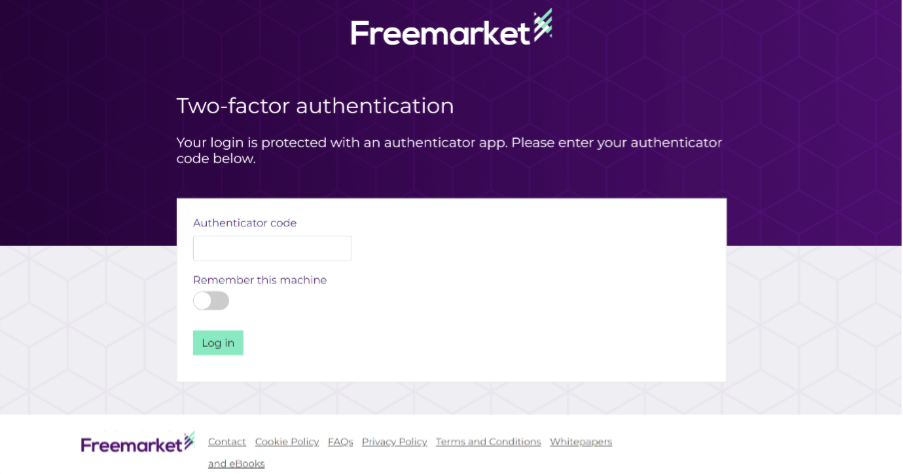903x474 pixels.
Task: Click the Freemarket wordmark at the top
Action: point(439,33)
